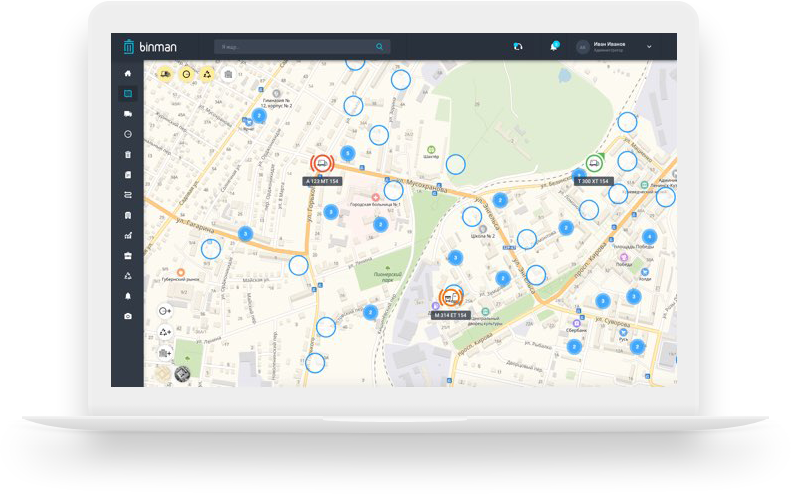Open the map layers switcher at bottom-left
Viewport: 791px width, 494px height.
pos(182,374)
